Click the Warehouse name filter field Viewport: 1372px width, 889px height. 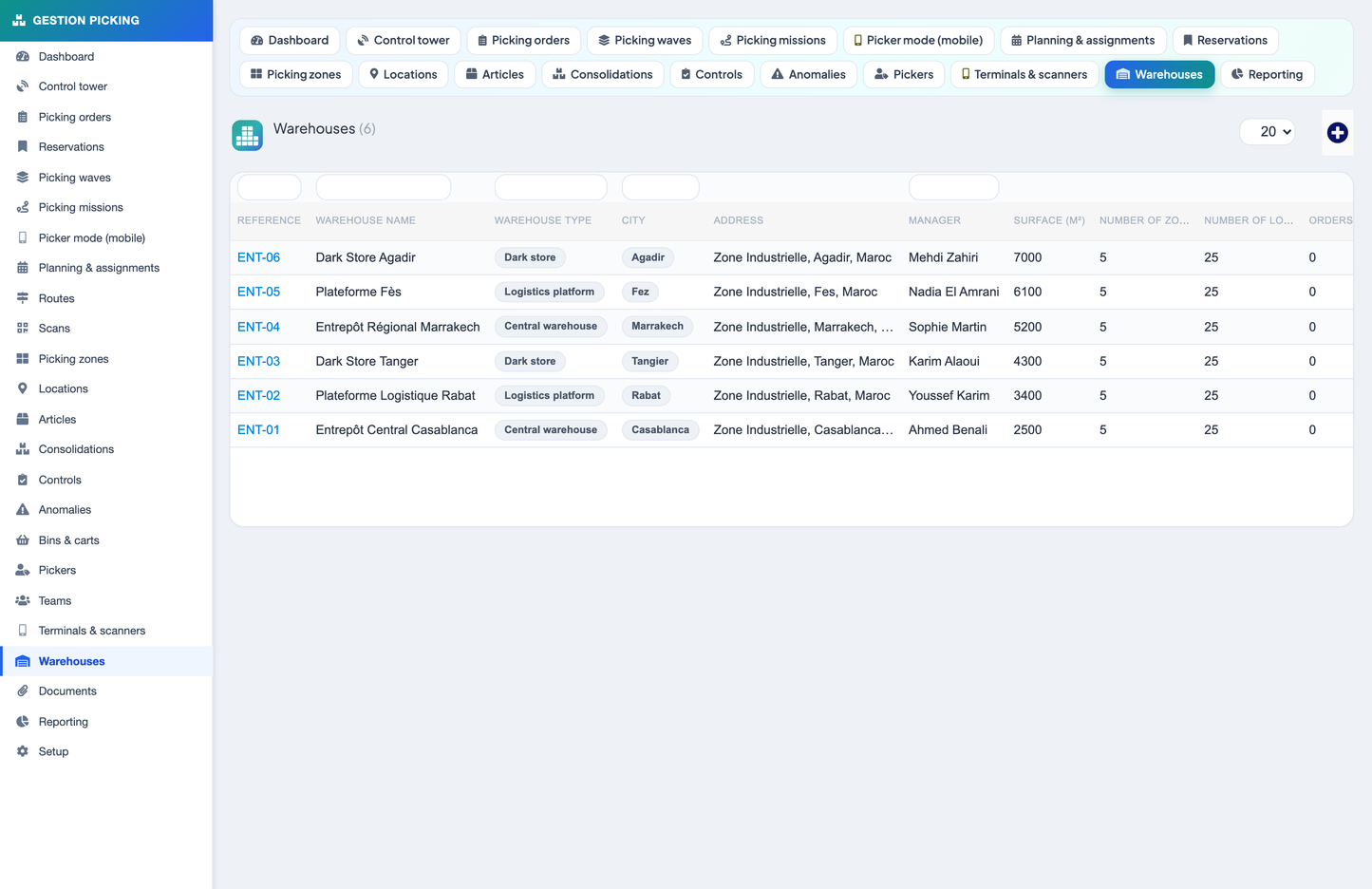pyautogui.click(x=384, y=187)
